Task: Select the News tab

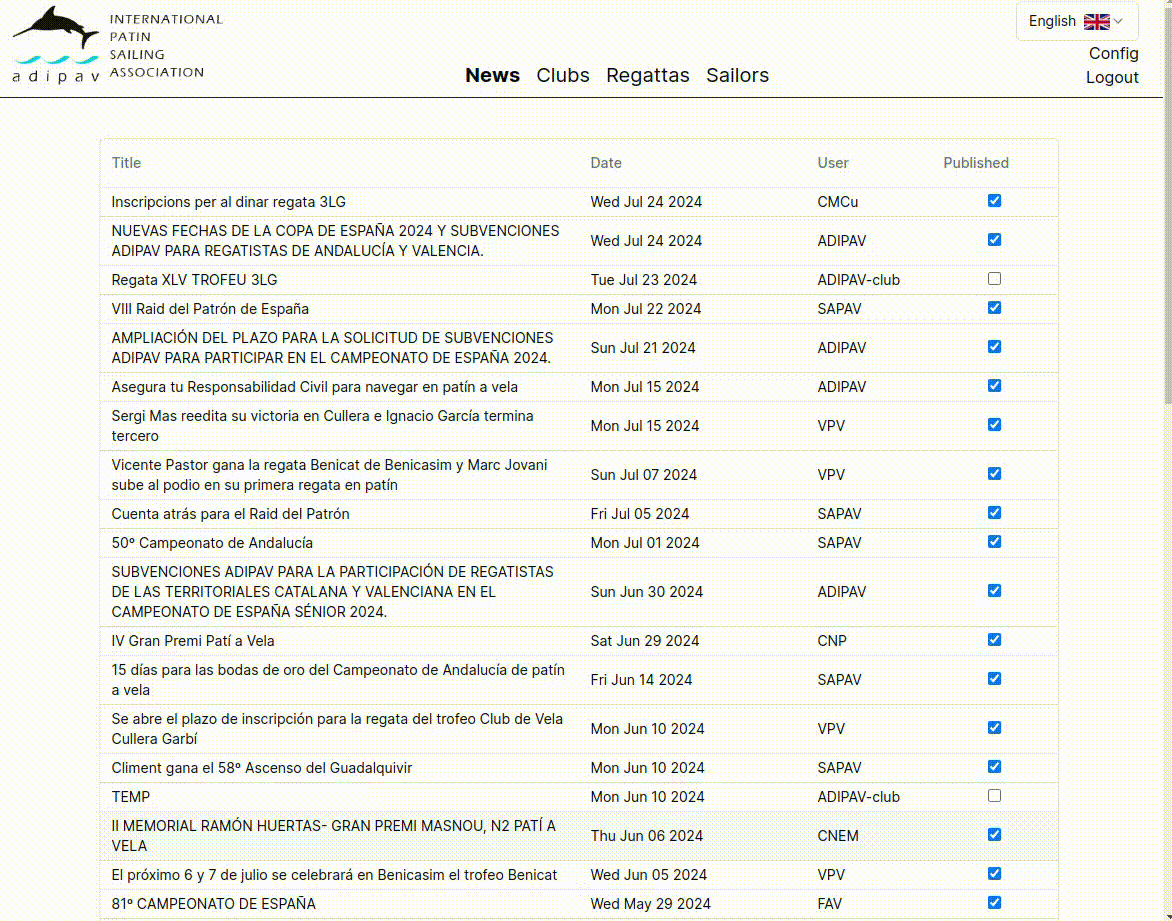Action: click(x=492, y=75)
